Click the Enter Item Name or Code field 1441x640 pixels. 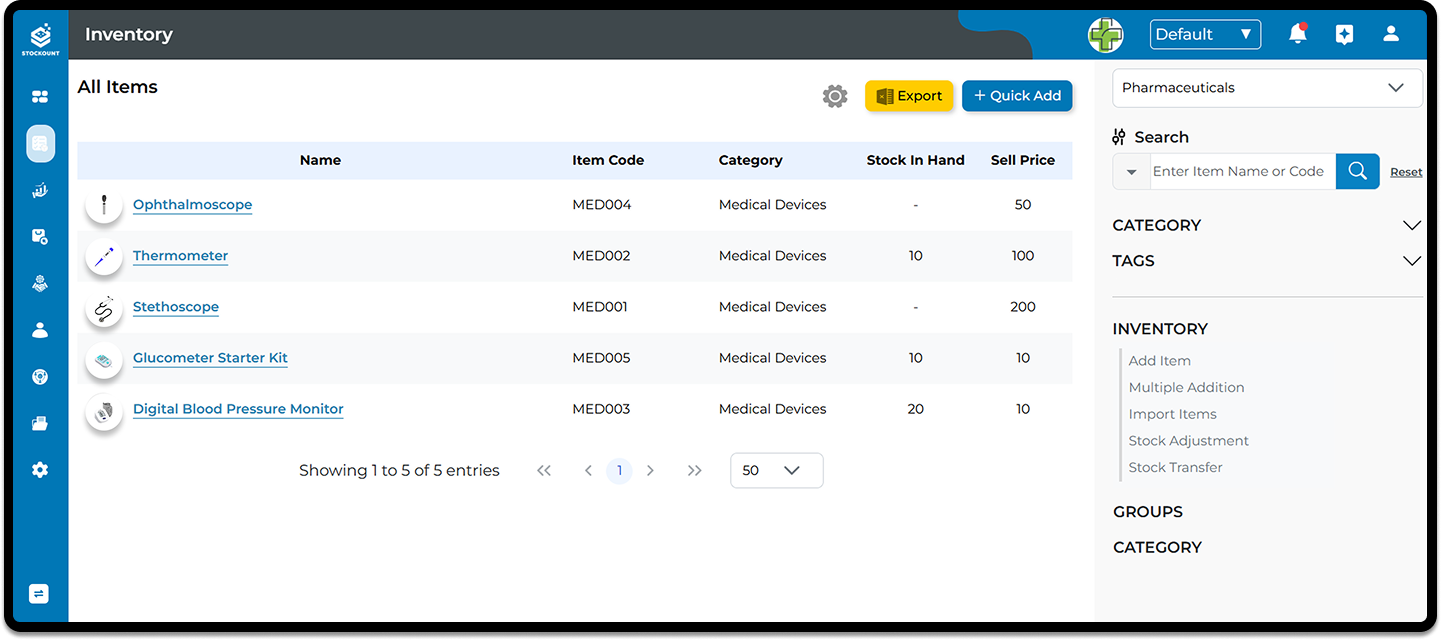[1243, 172]
